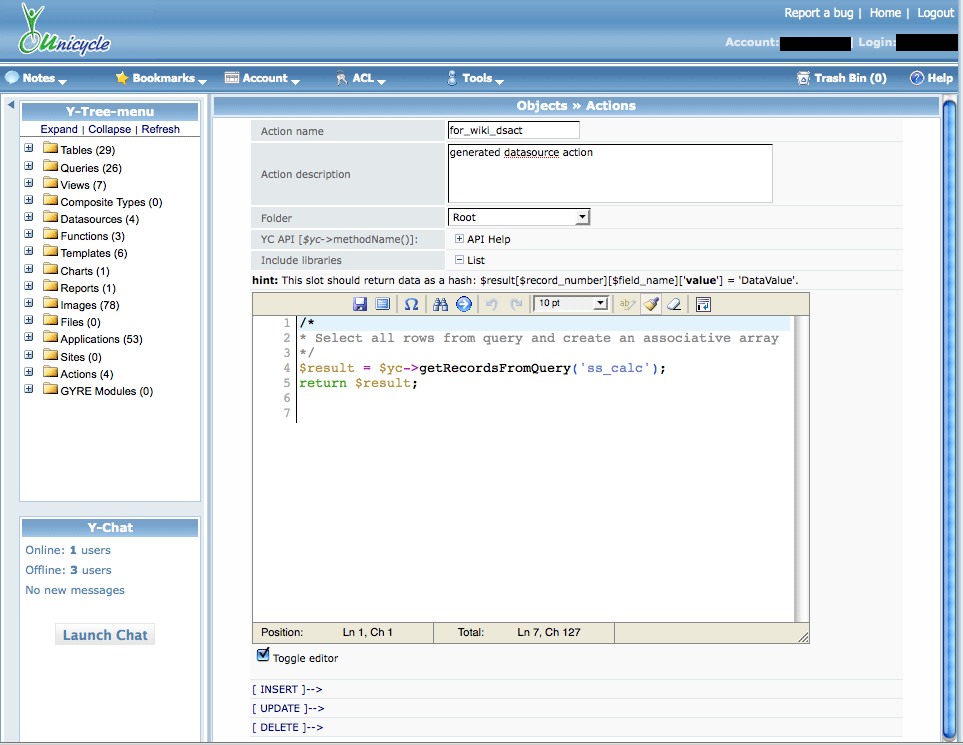The image size is (963, 745).
Task: Click the Launch Chat button
Action: [105, 635]
